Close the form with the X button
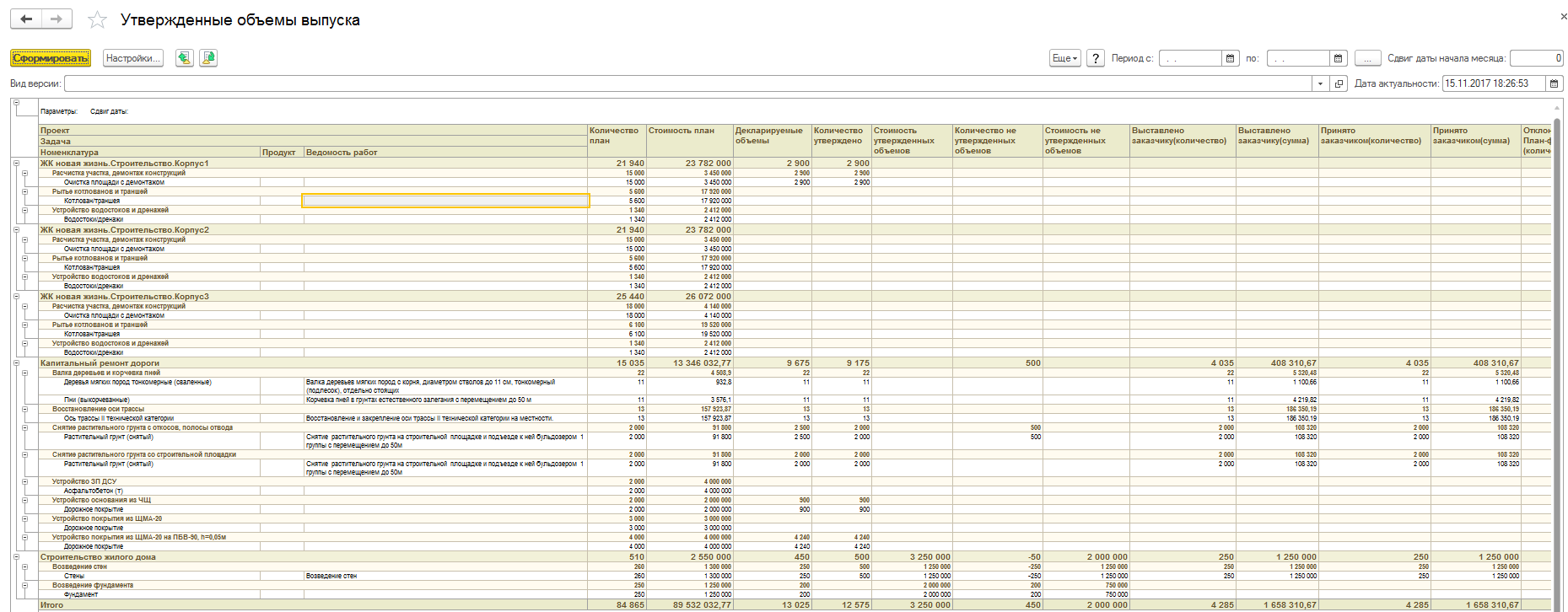Viewport: 1568px width, 612px height. (x=1562, y=17)
